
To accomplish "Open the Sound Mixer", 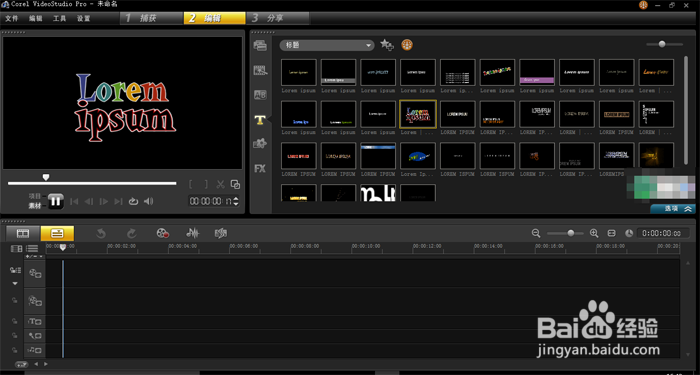I will click(192, 233).
